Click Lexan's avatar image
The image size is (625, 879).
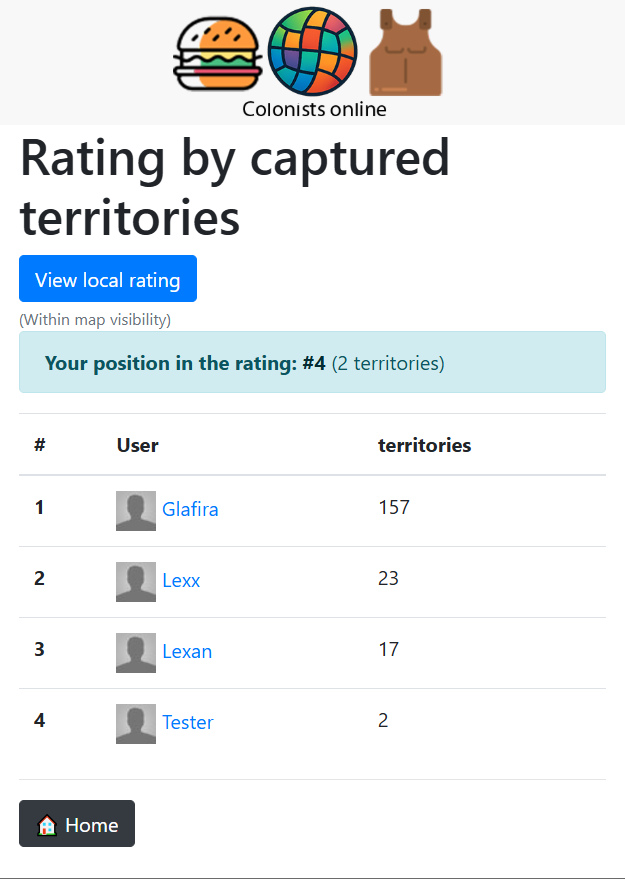coord(136,652)
